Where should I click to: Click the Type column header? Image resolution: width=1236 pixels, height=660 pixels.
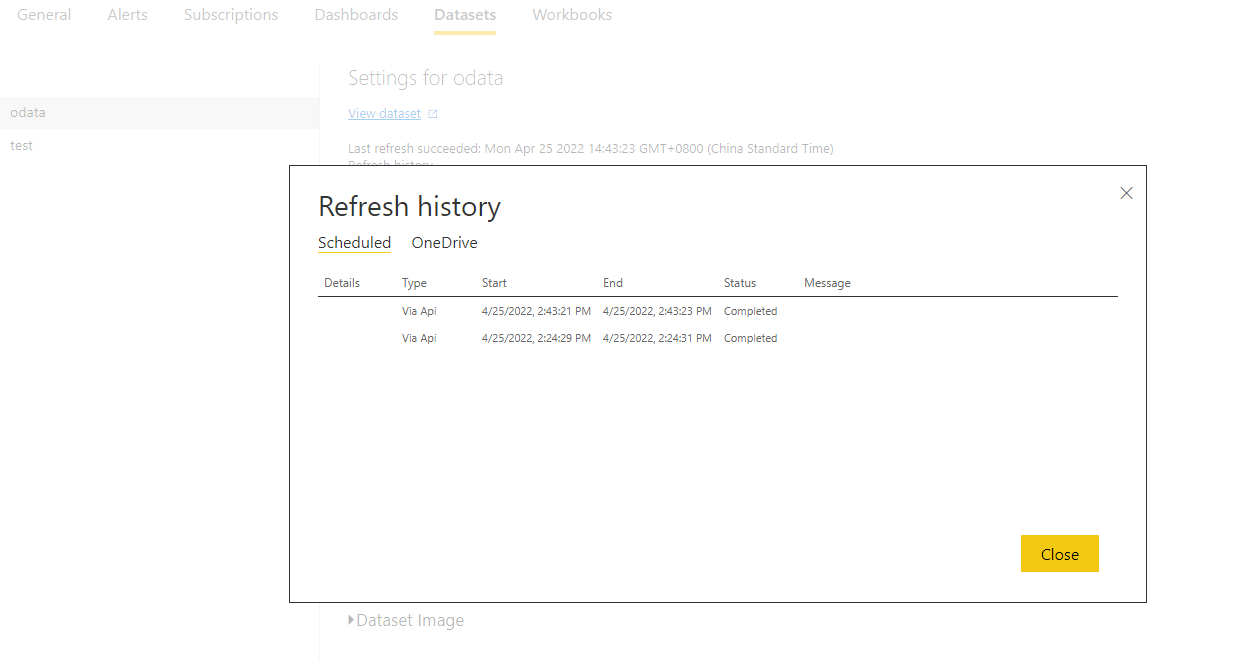(x=414, y=283)
